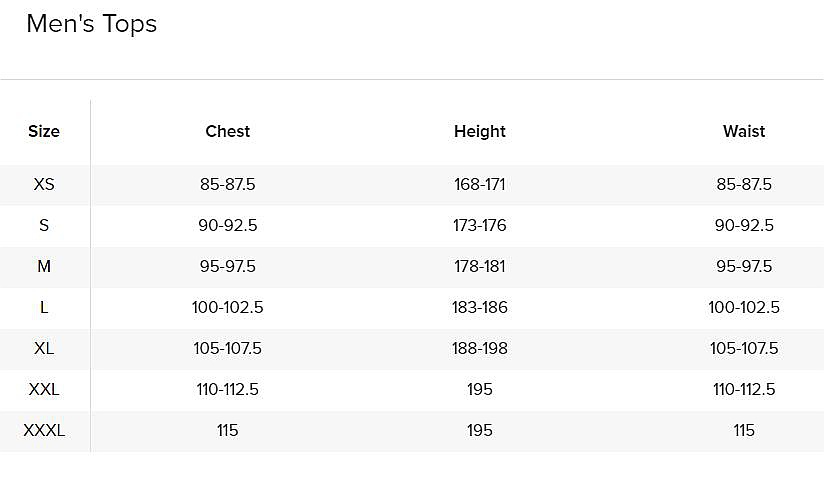Select the M size row label
824x479 pixels.
click(x=44, y=267)
